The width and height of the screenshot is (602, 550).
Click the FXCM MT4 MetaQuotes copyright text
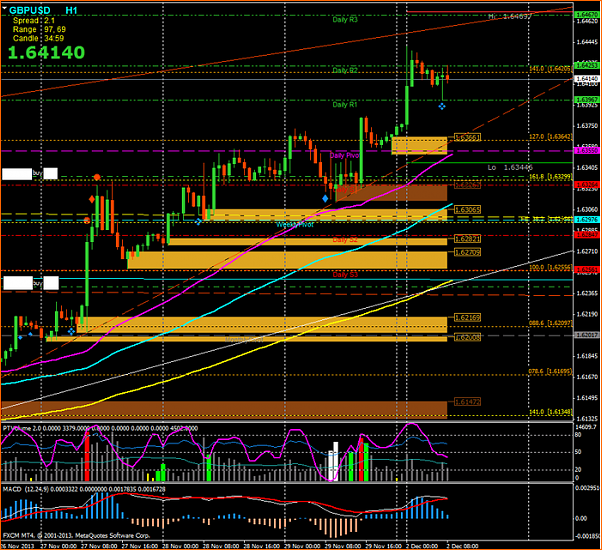pyautogui.click(x=76, y=536)
